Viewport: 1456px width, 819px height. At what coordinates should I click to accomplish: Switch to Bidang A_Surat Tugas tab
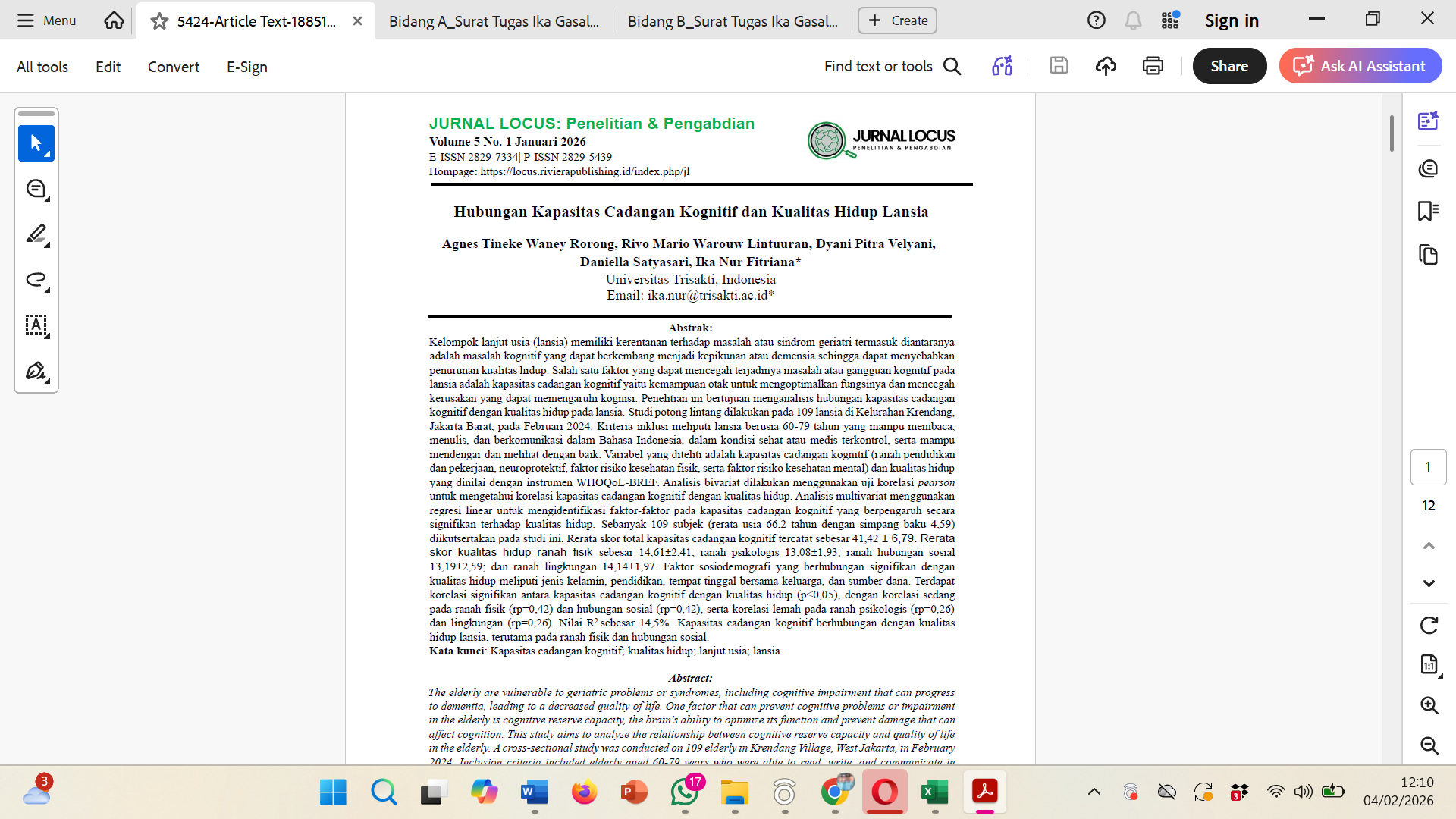click(494, 21)
